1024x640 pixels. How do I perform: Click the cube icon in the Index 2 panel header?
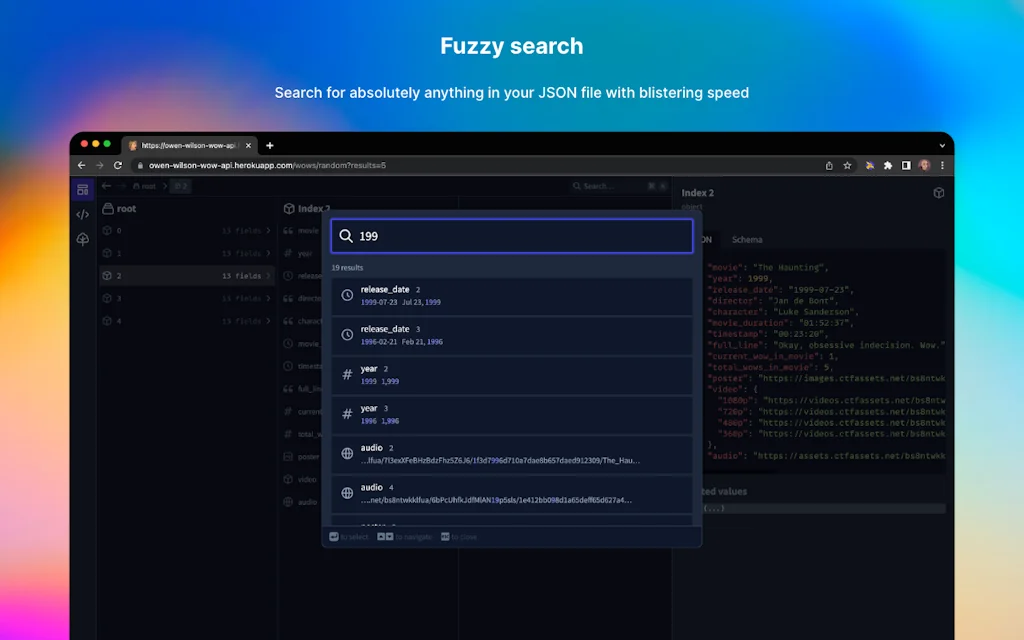coord(938,192)
